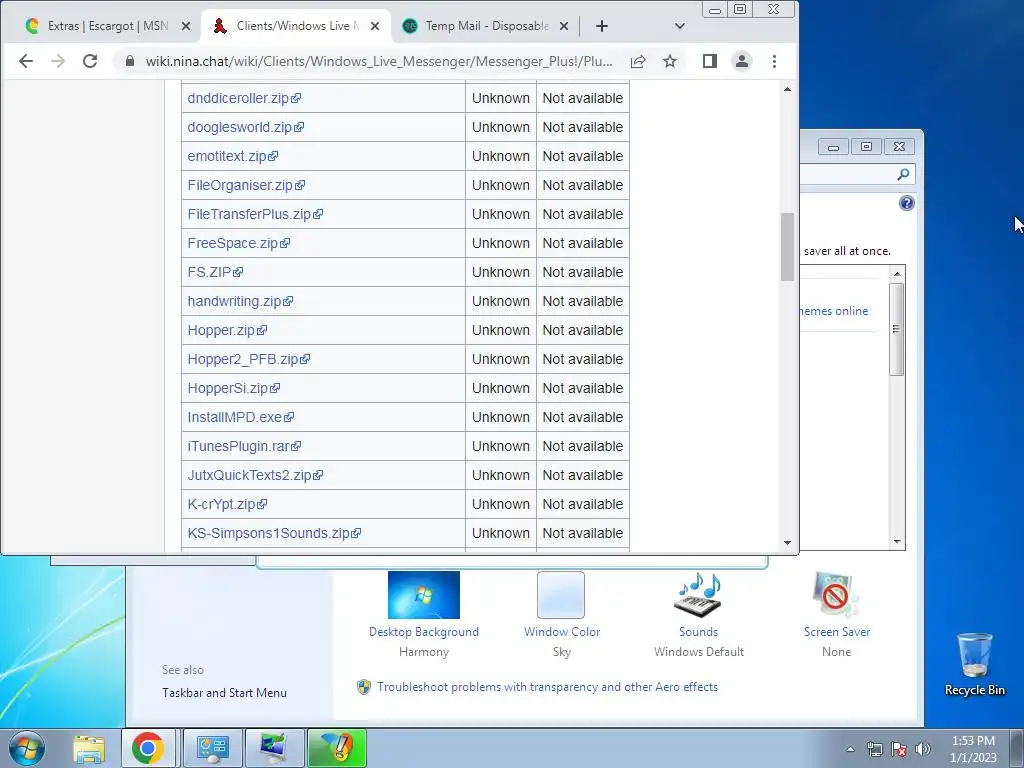Image resolution: width=1024 pixels, height=768 pixels.
Task: Click the Personalization themes list scrollbar
Action: point(897,329)
